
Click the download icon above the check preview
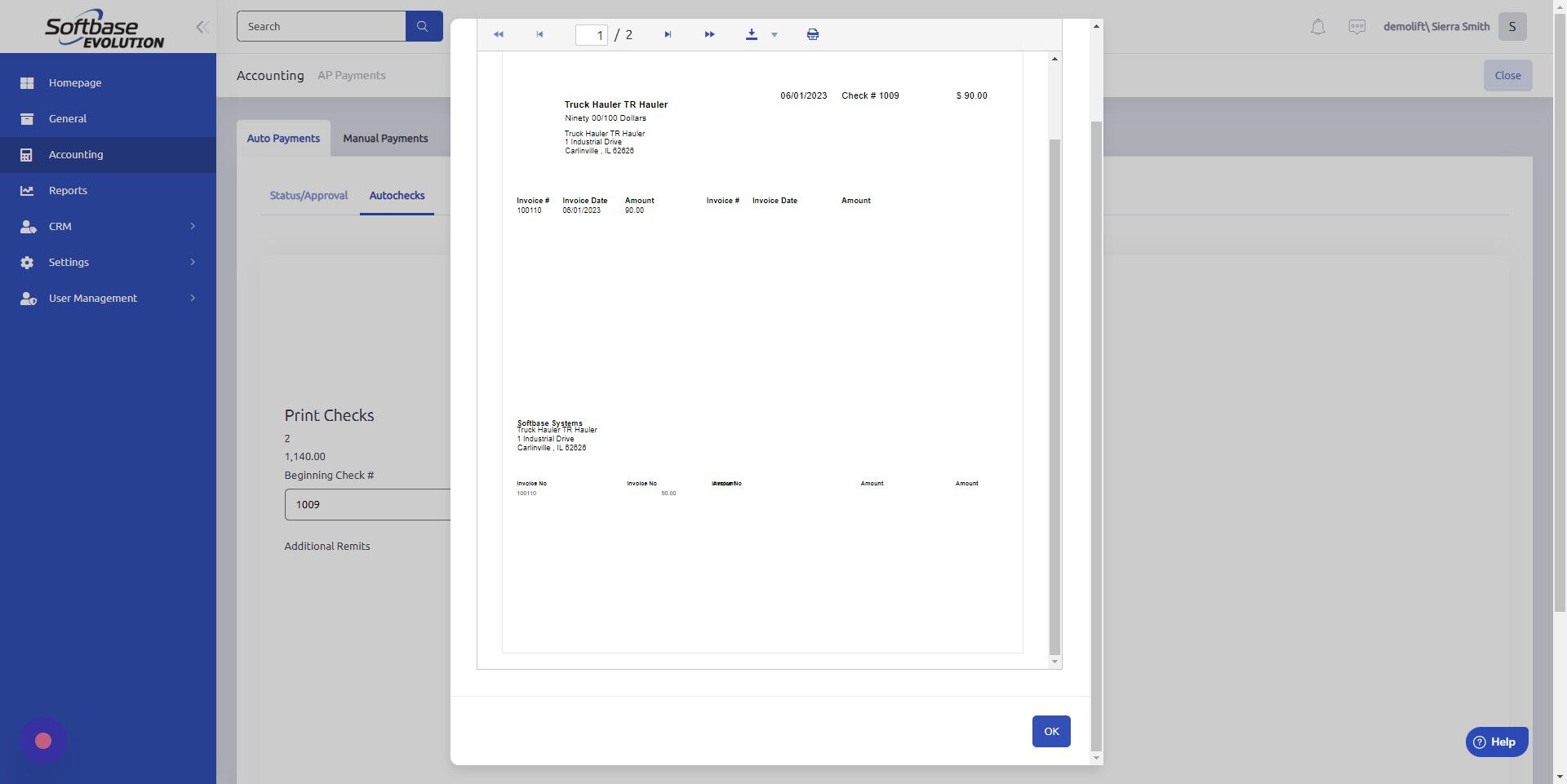pos(751,34)
